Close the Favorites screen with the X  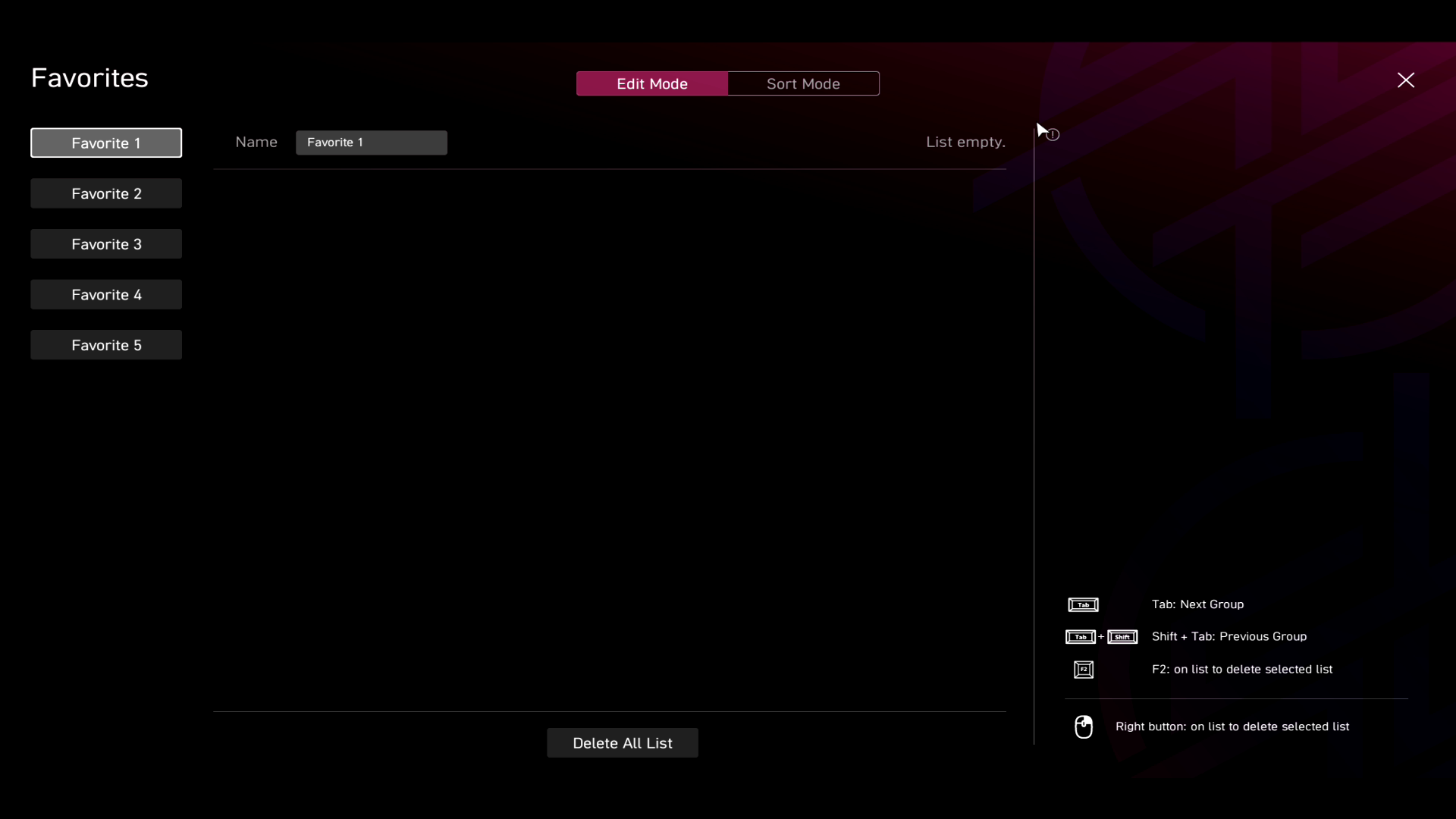(x=1405, y=80)
